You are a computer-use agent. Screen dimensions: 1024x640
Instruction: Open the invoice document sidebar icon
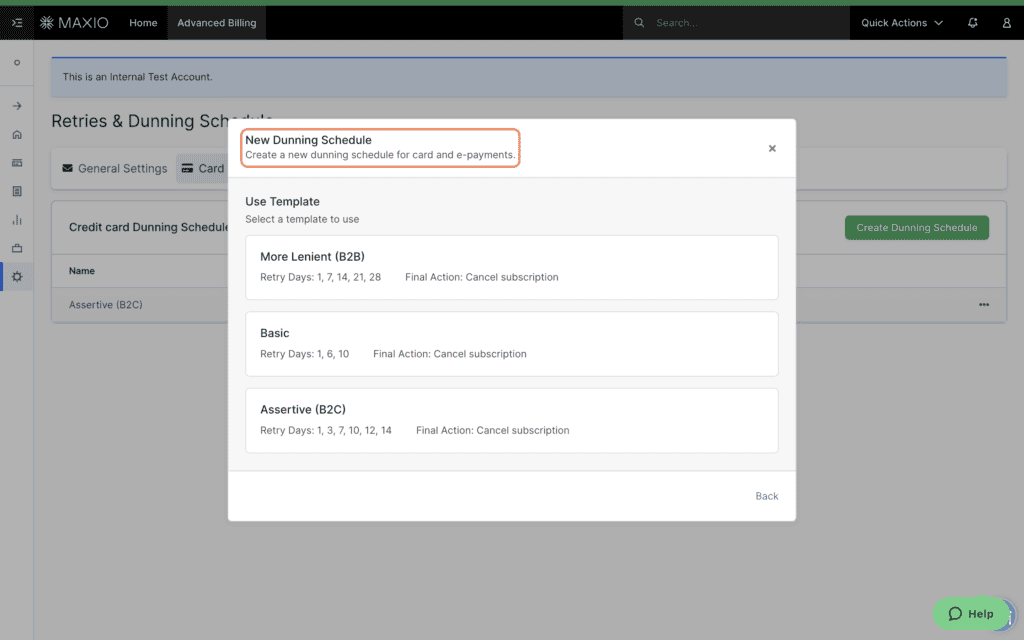point(17,191)
